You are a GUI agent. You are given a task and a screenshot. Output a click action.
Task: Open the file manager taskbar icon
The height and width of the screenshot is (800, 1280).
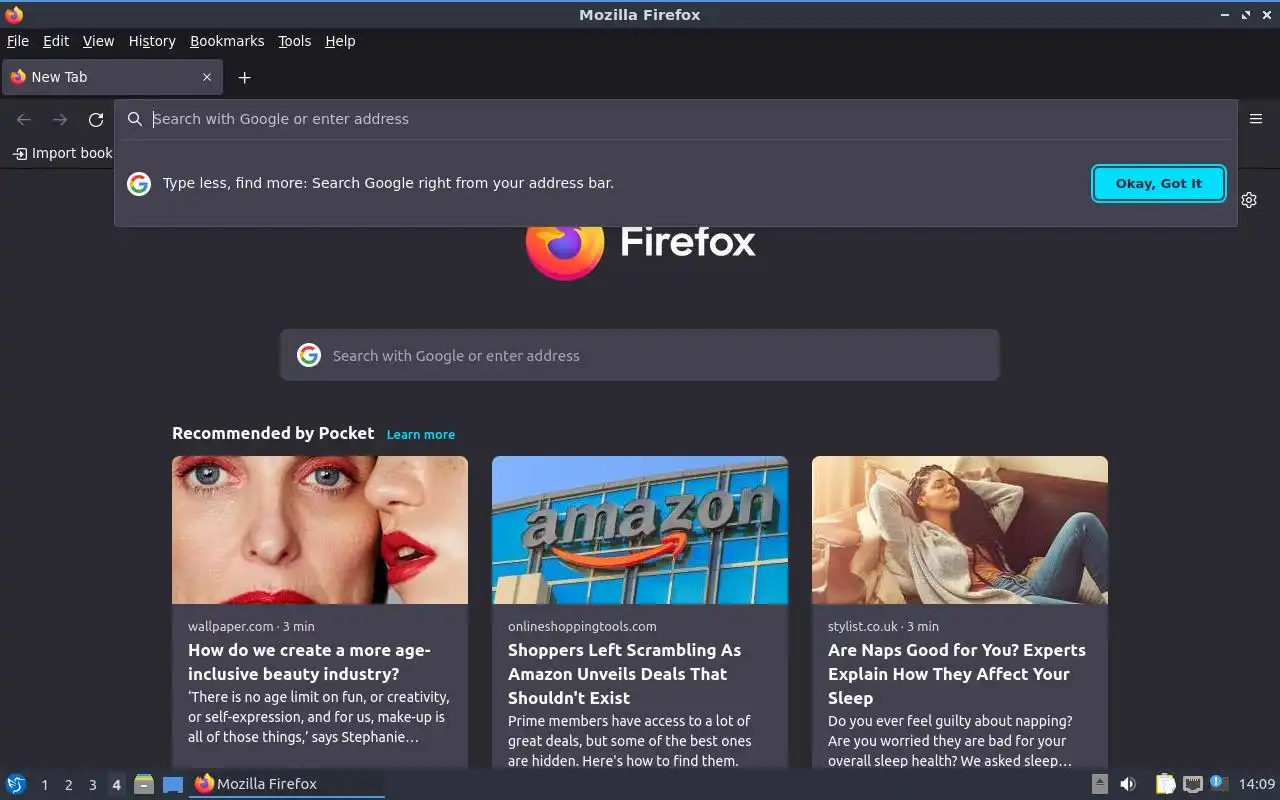pos(144,784)
